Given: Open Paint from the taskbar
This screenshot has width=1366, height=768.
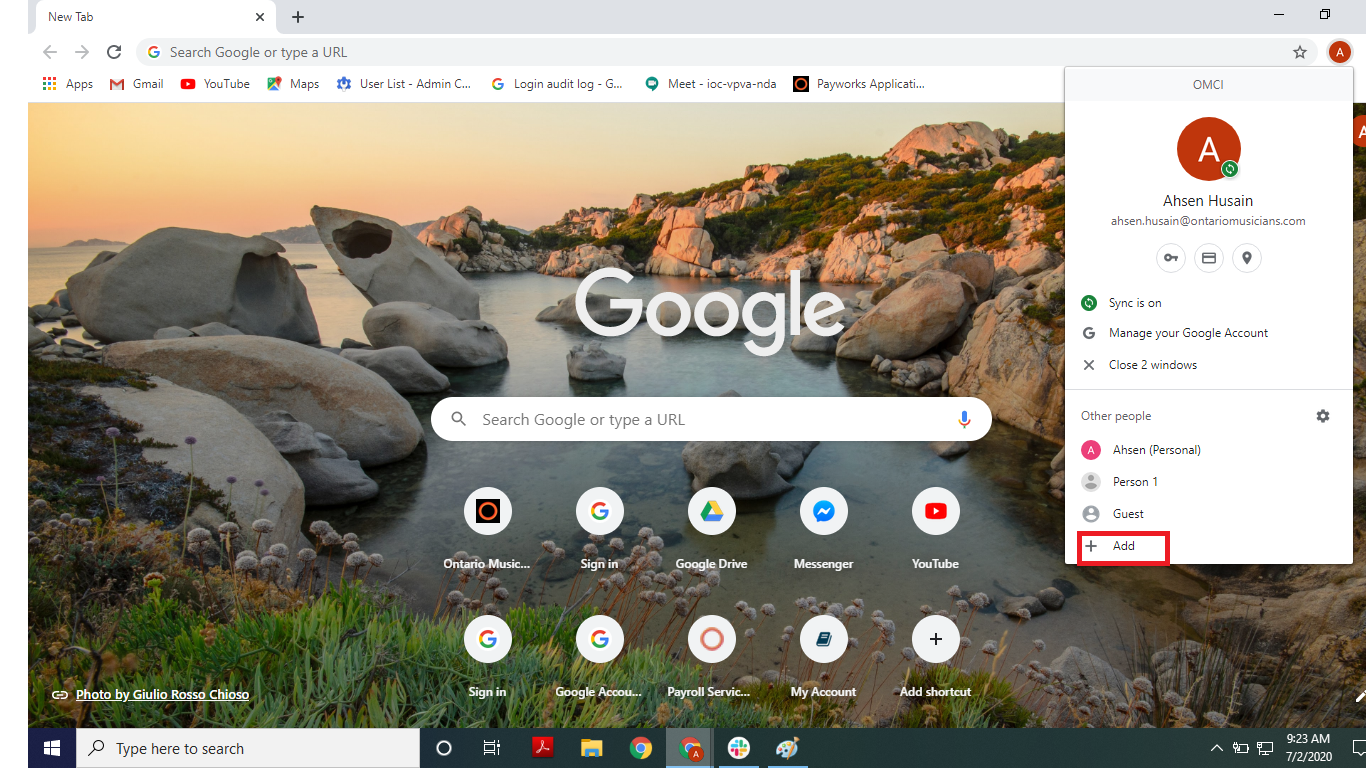Looking at the screenshot, I should click(788, 748).
